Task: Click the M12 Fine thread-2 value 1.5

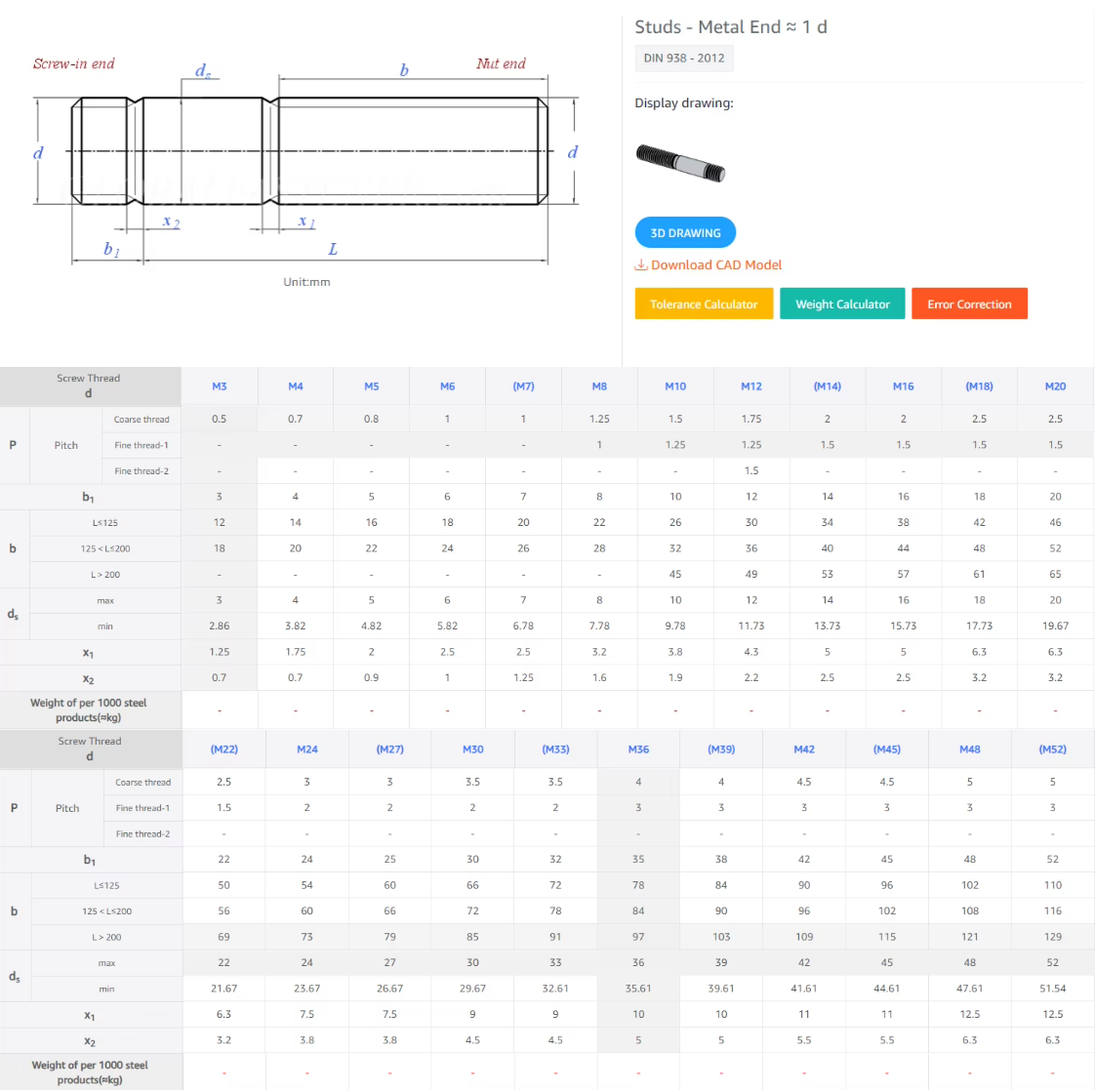Action: point(751,470)
